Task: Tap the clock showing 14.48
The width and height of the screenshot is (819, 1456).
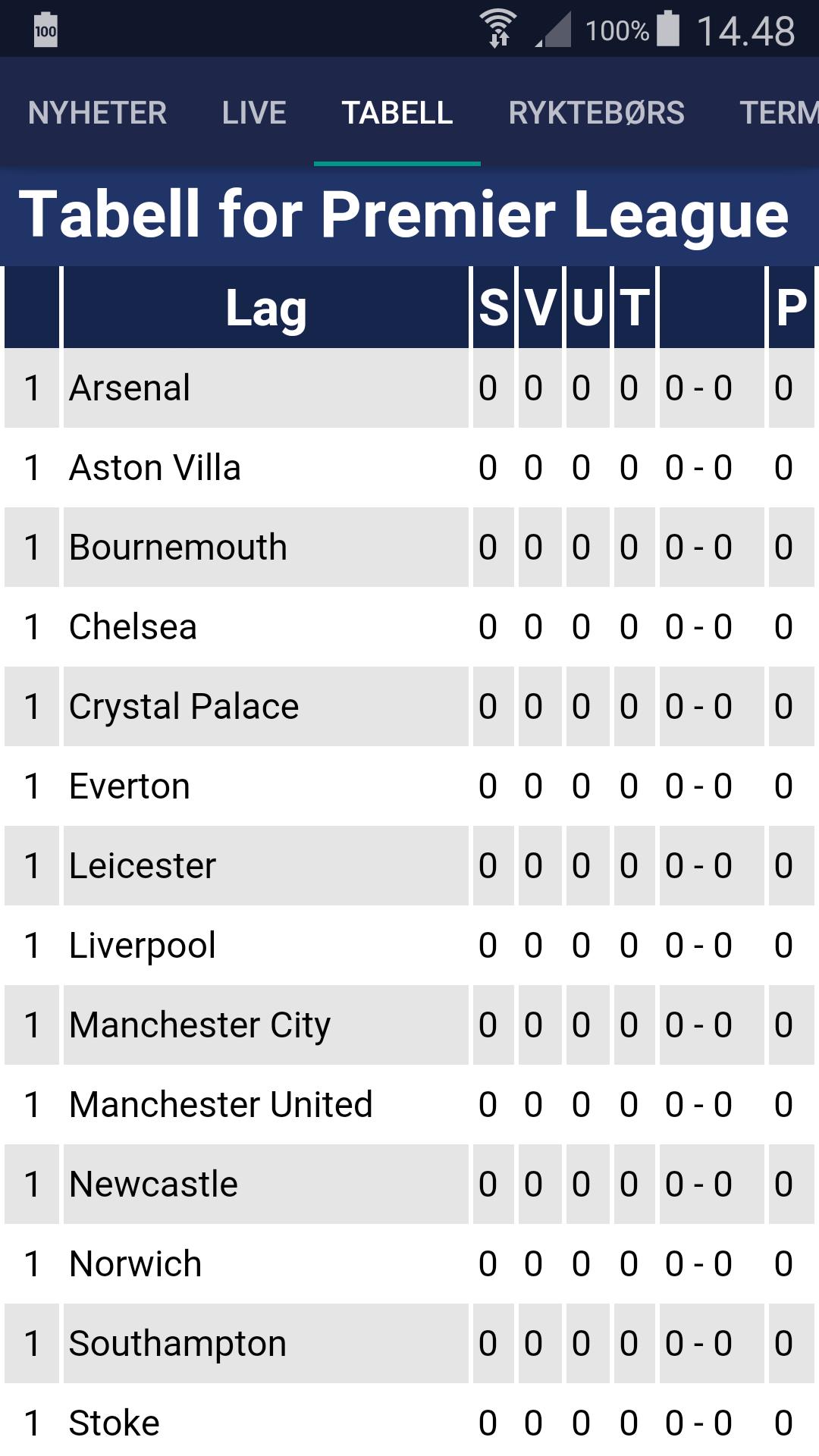Action: [x=745, y=31]
